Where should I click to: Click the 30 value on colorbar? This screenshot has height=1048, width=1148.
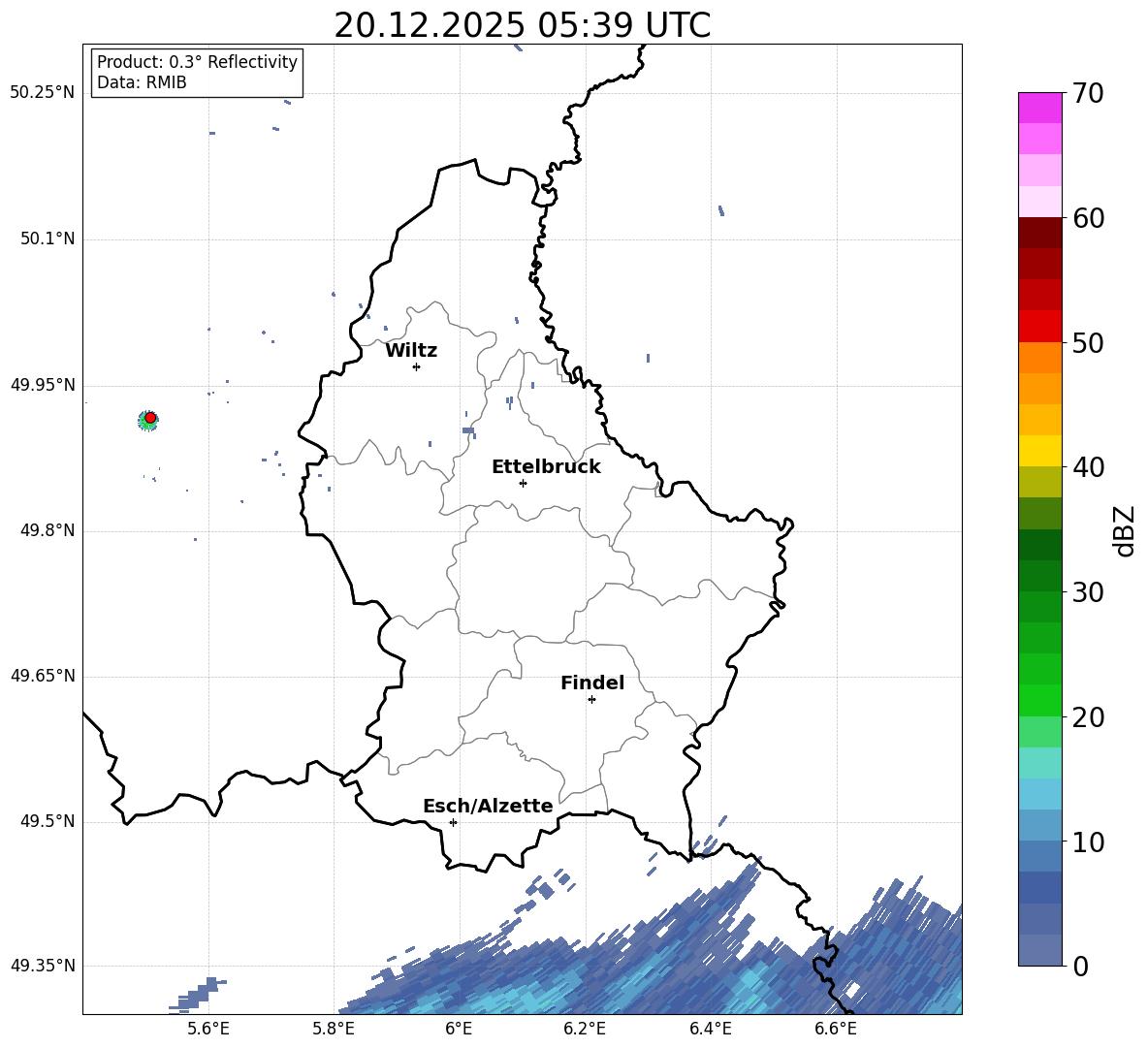pyautogui.click(x=1088, y=592)
